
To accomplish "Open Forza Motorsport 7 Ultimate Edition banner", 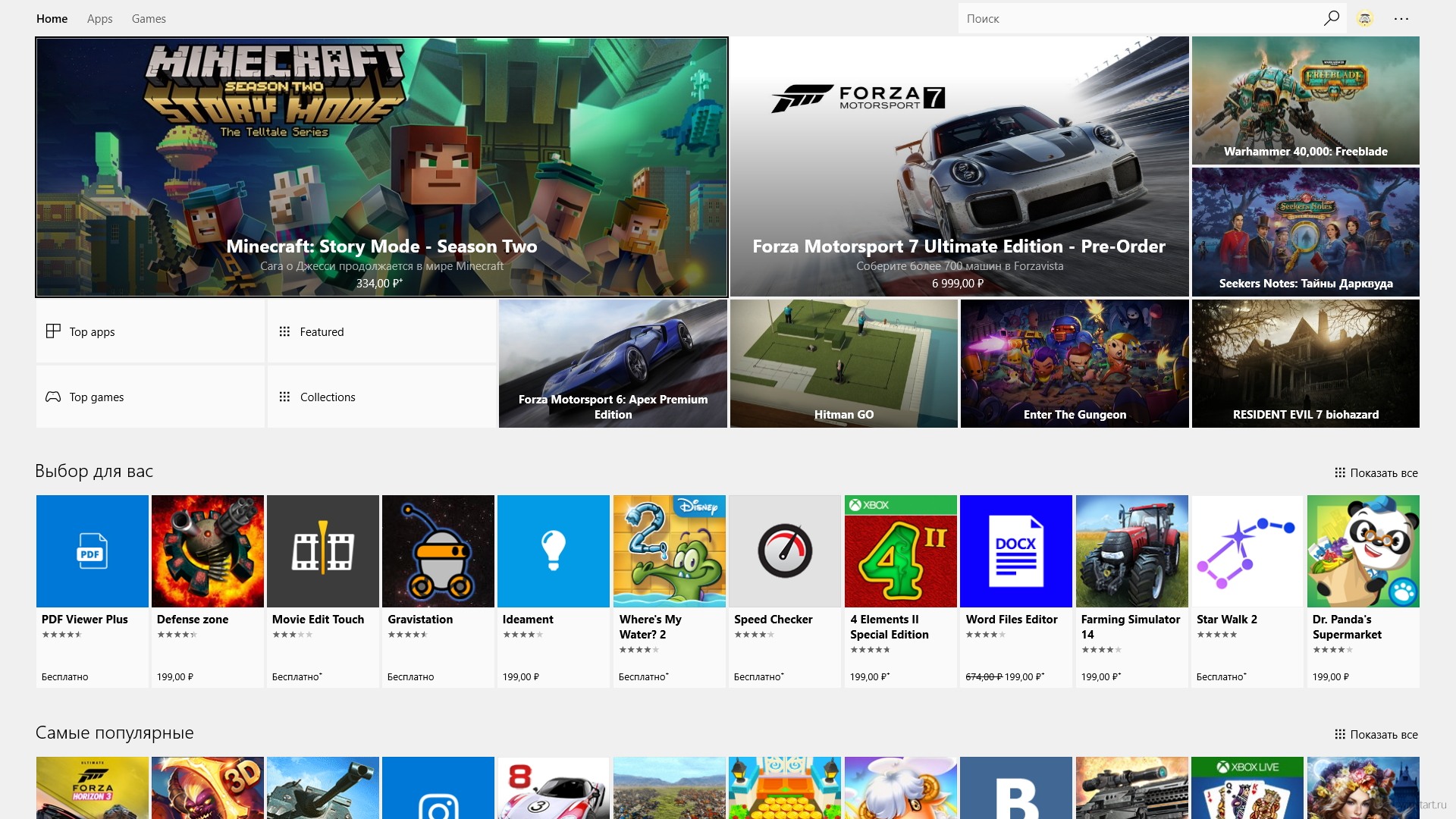I will (959, 167).
